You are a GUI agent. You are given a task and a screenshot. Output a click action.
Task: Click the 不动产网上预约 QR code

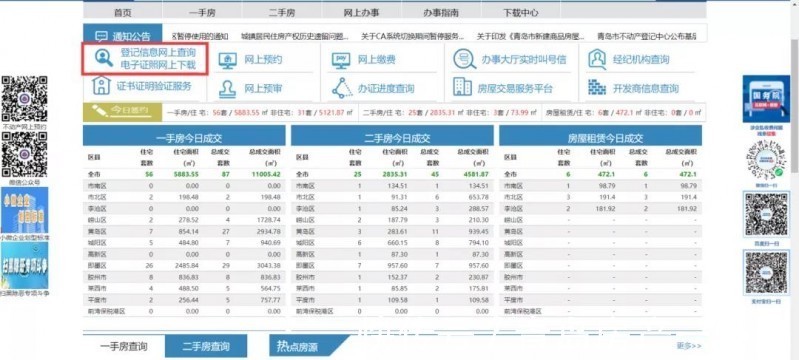pos(24,99)
